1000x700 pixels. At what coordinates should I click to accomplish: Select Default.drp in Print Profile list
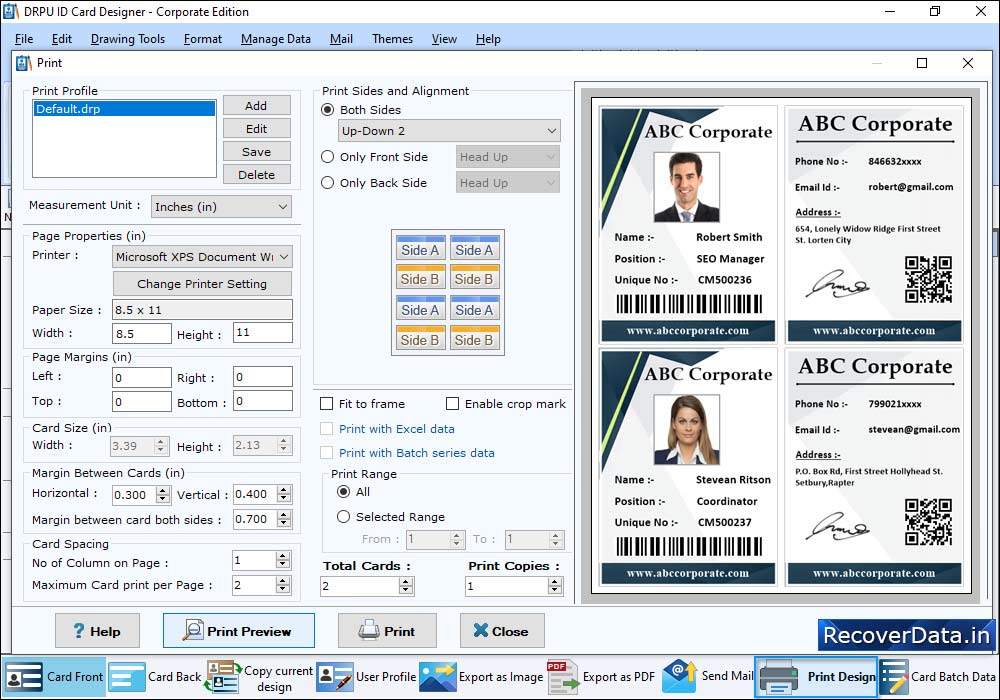[x=124, y=109]
